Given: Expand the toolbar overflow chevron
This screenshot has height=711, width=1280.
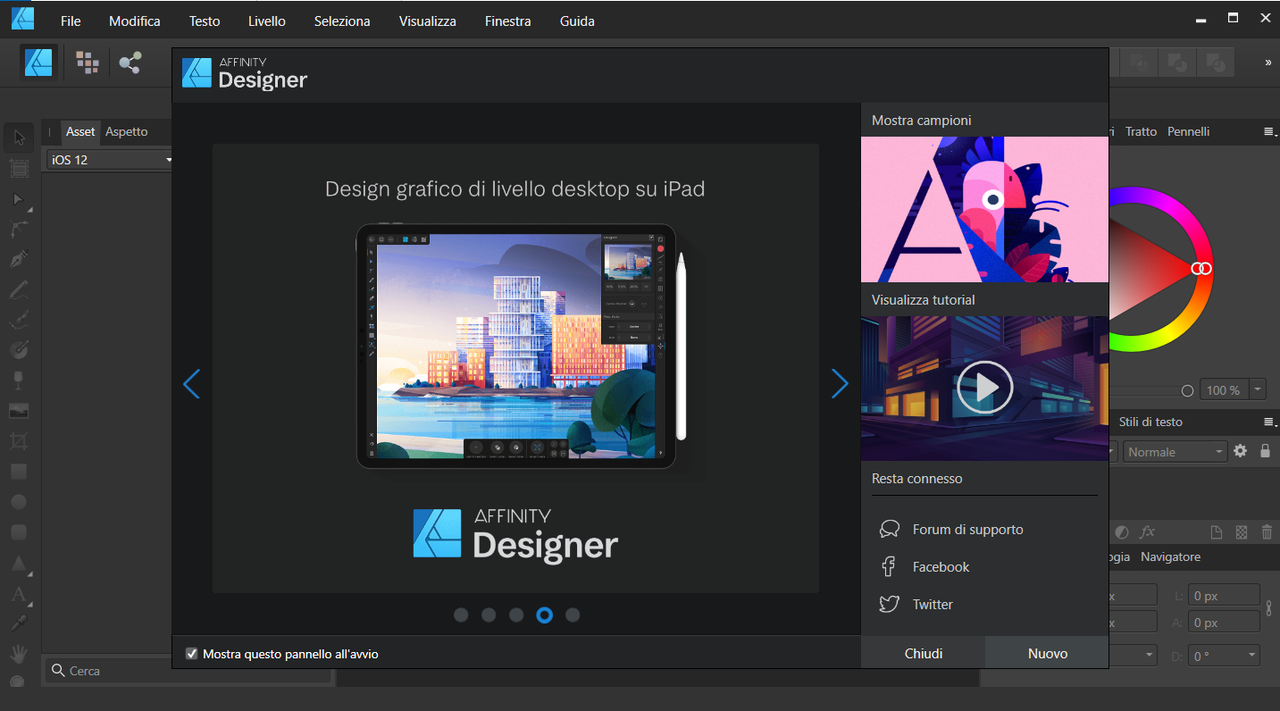Looking at the screenshot, I should coord(1268,63).
